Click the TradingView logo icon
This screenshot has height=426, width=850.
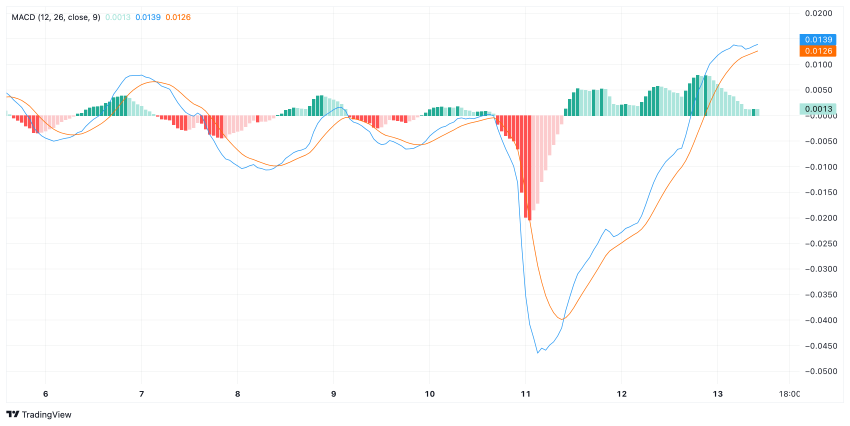(x=13, y=414)
